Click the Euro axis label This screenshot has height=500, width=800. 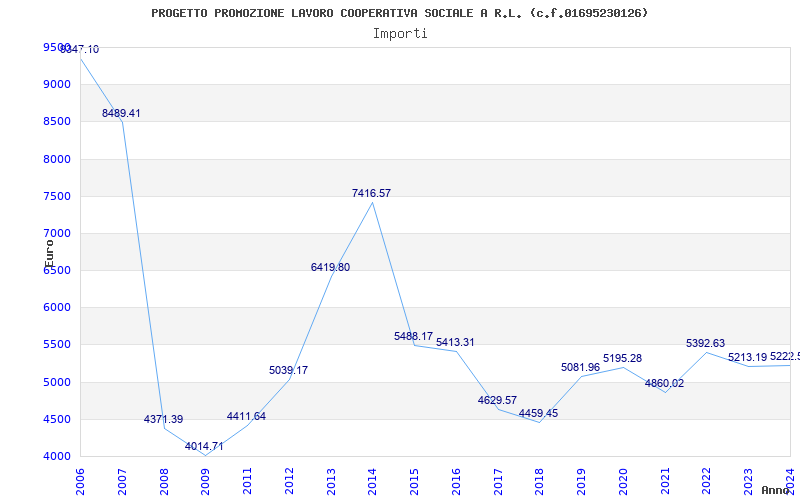(x=49, y=254)
